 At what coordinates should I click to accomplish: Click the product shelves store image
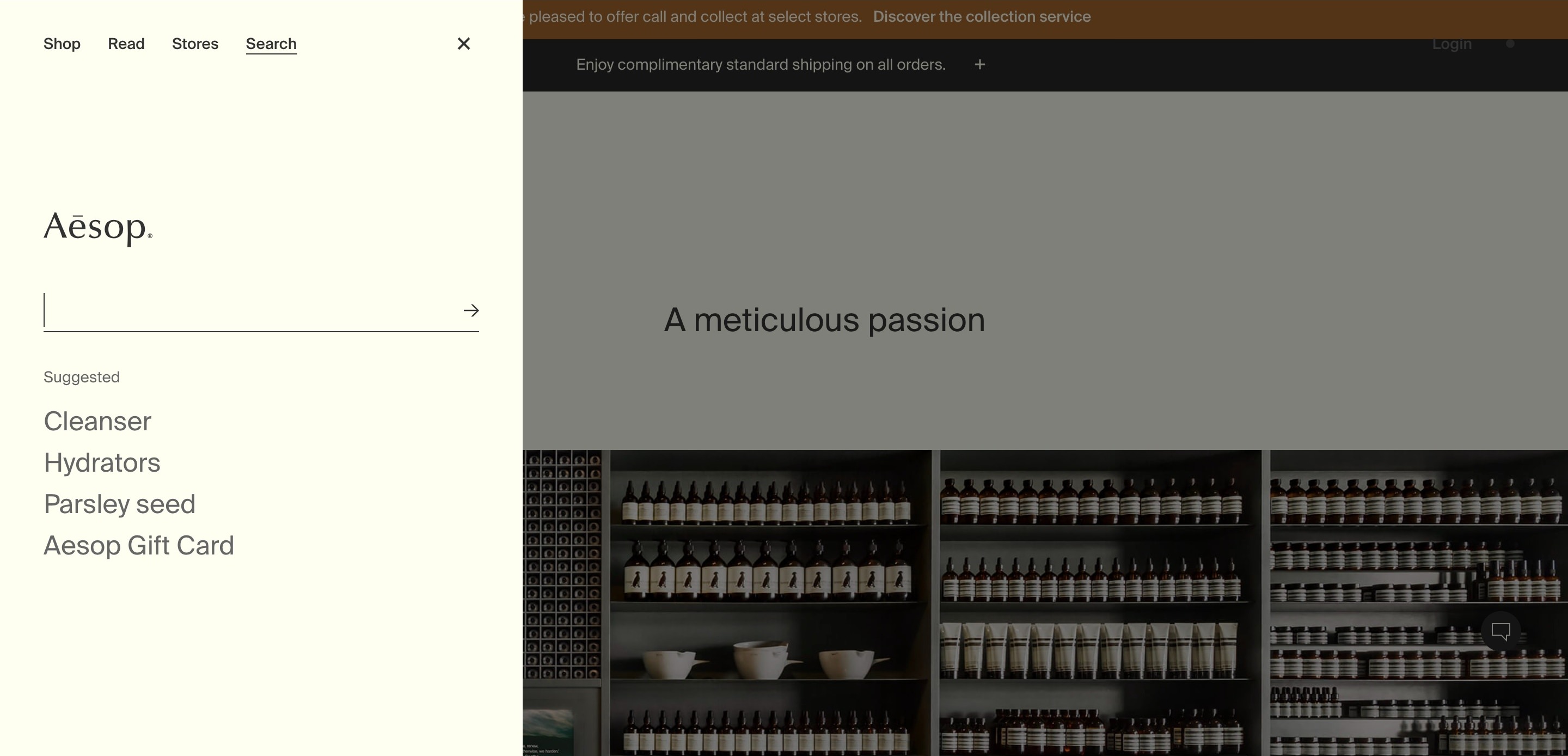pyautogui.click(x=1045, y=602)
